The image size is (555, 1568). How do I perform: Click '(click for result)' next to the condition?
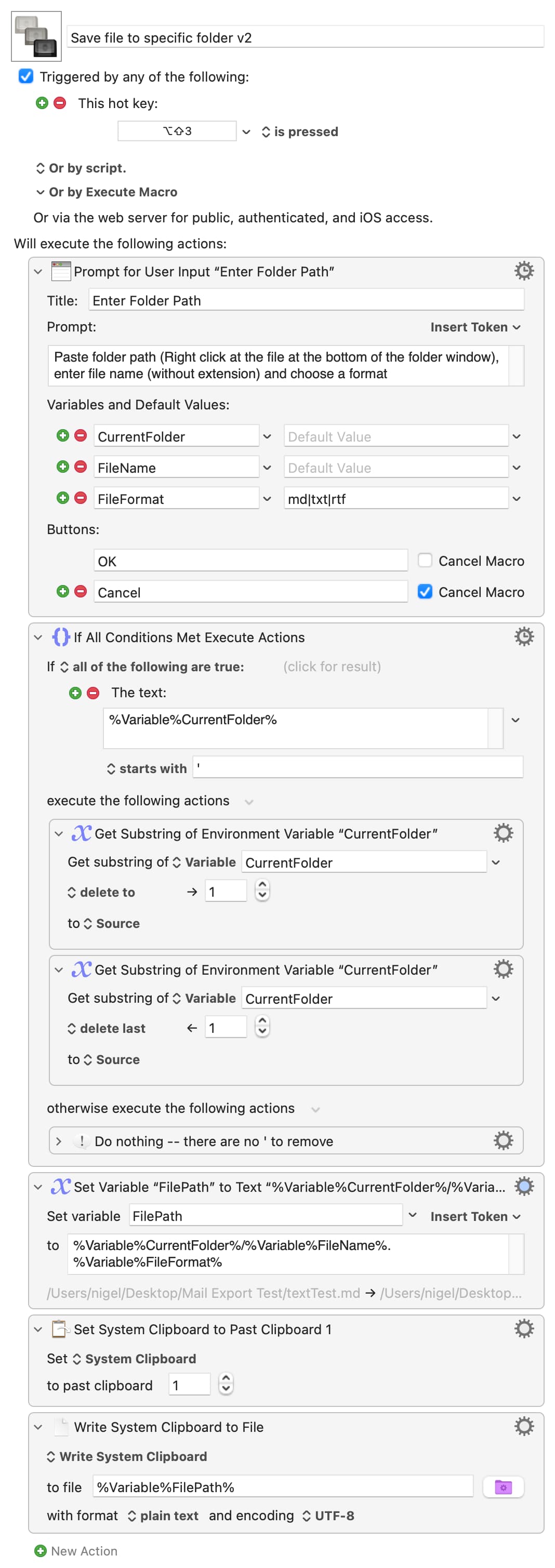(332, 667)
